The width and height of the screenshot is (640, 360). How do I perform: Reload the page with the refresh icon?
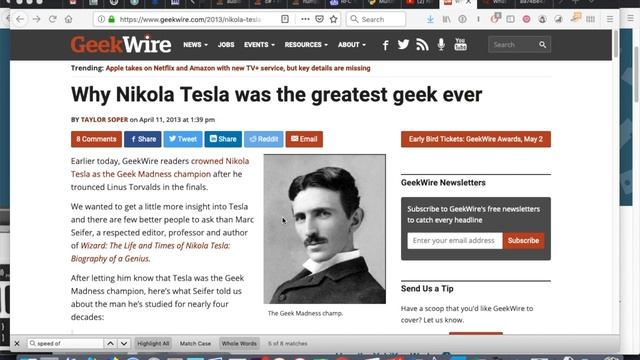52,19
